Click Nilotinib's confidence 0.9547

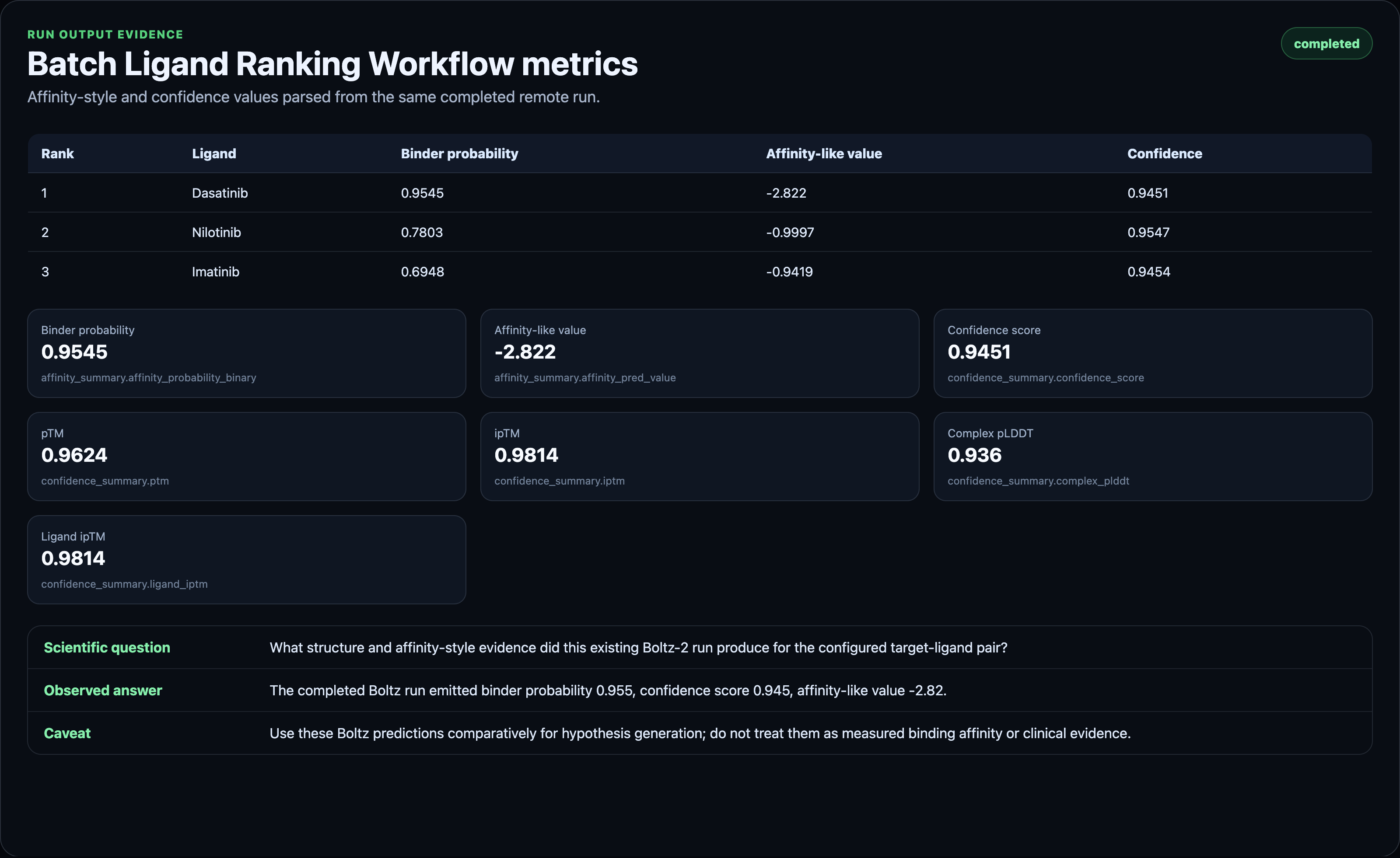[x=1148, y=232]
